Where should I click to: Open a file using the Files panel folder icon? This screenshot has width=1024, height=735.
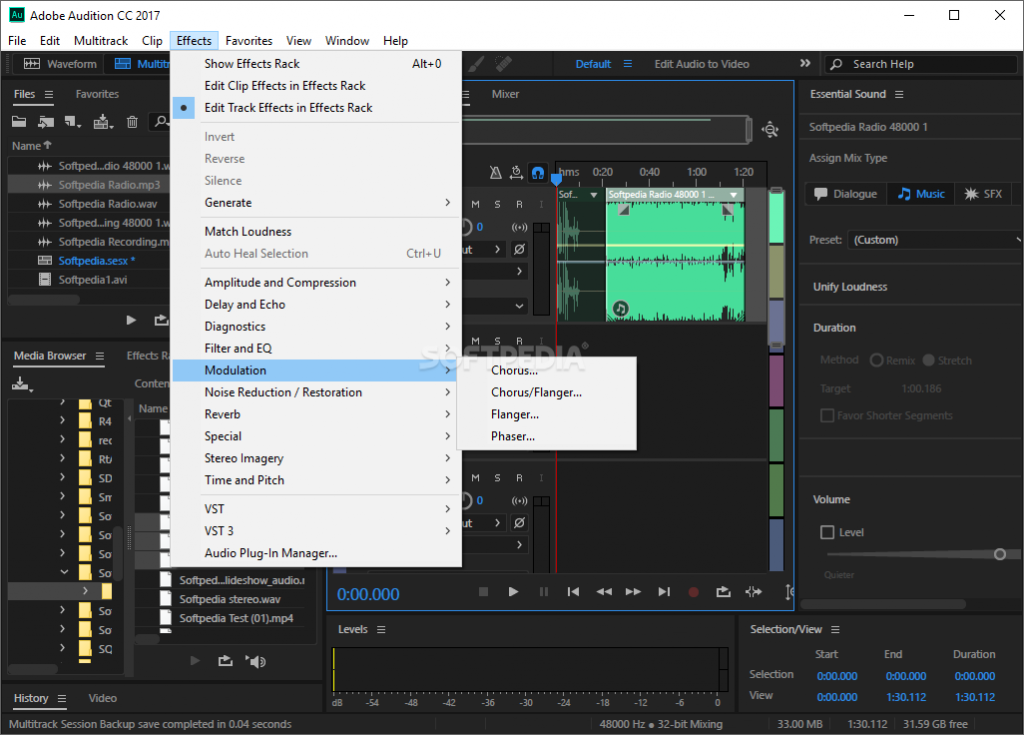click(x=19, y=121)
